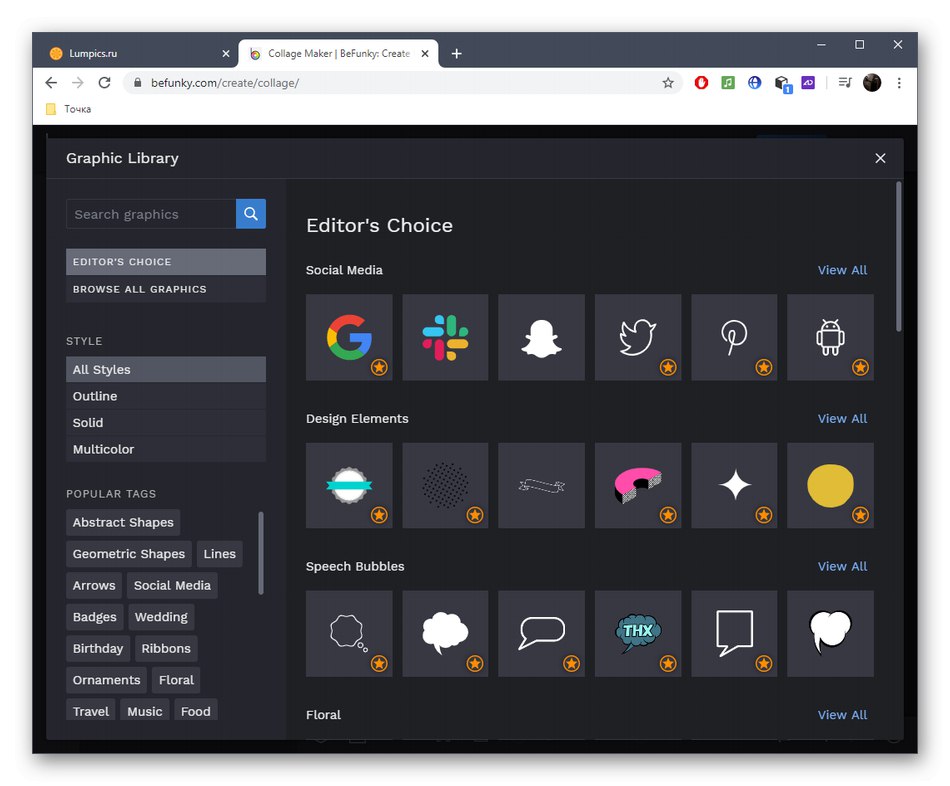This screenshot has width=950, height=786.
Task: View all Social Media graphics
Action: point(842,270)
